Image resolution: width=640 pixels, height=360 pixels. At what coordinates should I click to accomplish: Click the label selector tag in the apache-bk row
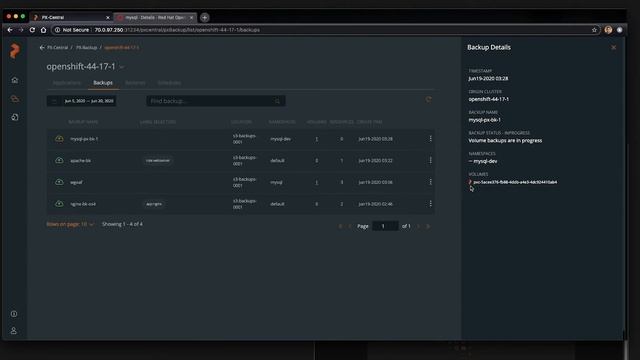[158, 160]
